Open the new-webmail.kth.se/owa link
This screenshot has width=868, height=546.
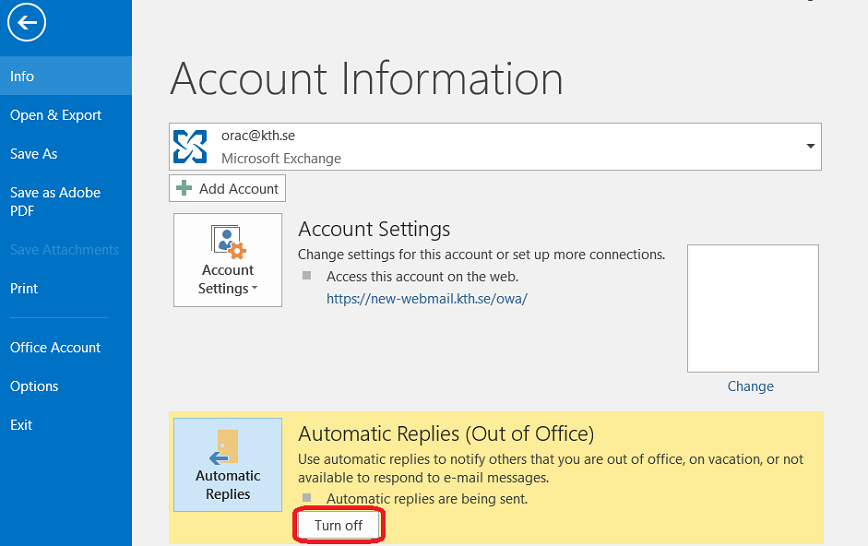point(427,298)
